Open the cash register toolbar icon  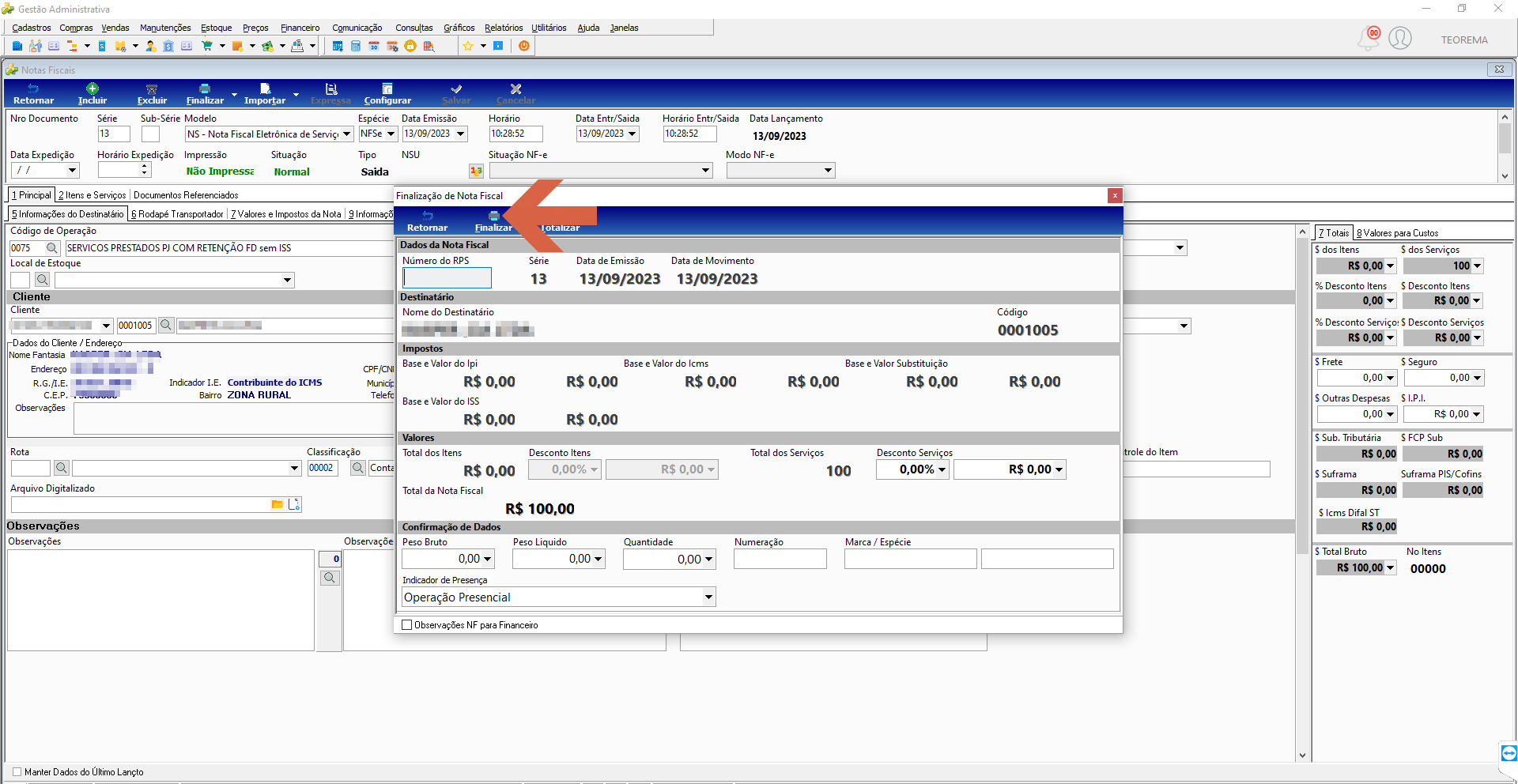click(297, 46)
